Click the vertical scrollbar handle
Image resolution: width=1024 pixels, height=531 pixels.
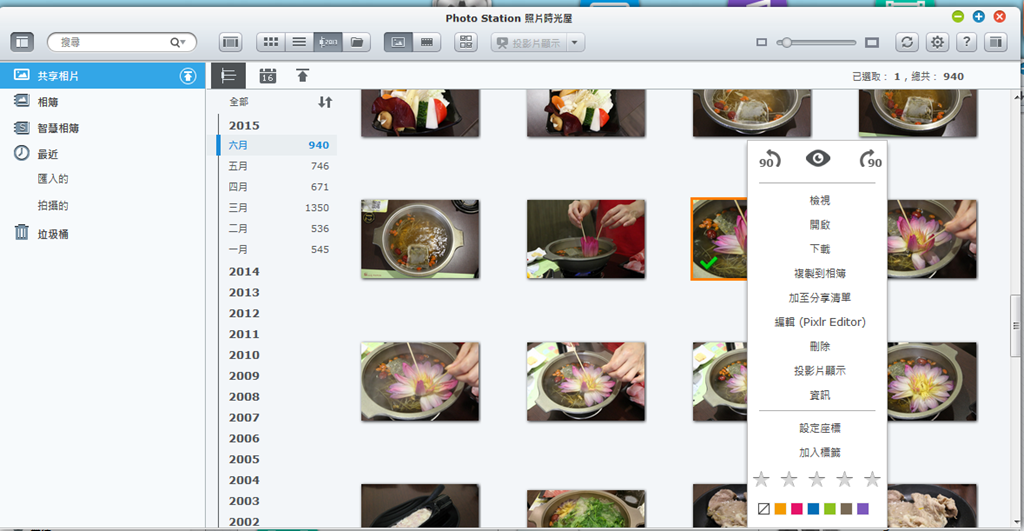pos(1016,325)
